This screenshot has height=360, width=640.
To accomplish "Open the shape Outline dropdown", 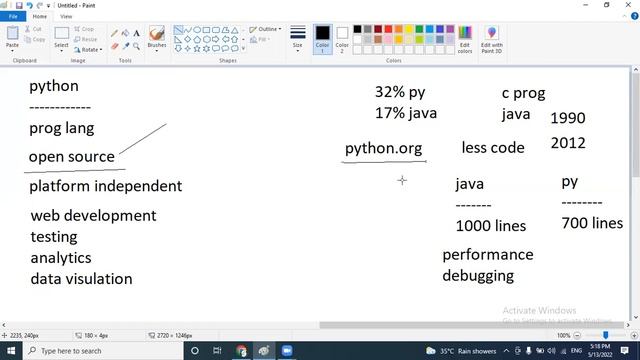I will point(265,29).
